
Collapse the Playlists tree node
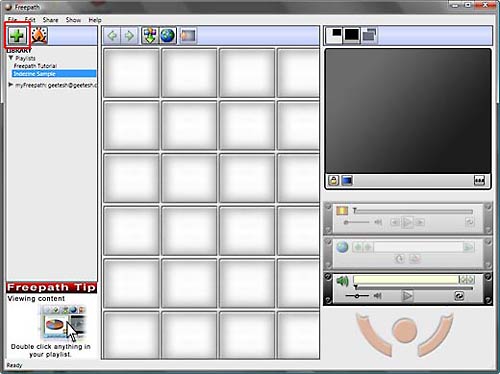coord(11,58)
